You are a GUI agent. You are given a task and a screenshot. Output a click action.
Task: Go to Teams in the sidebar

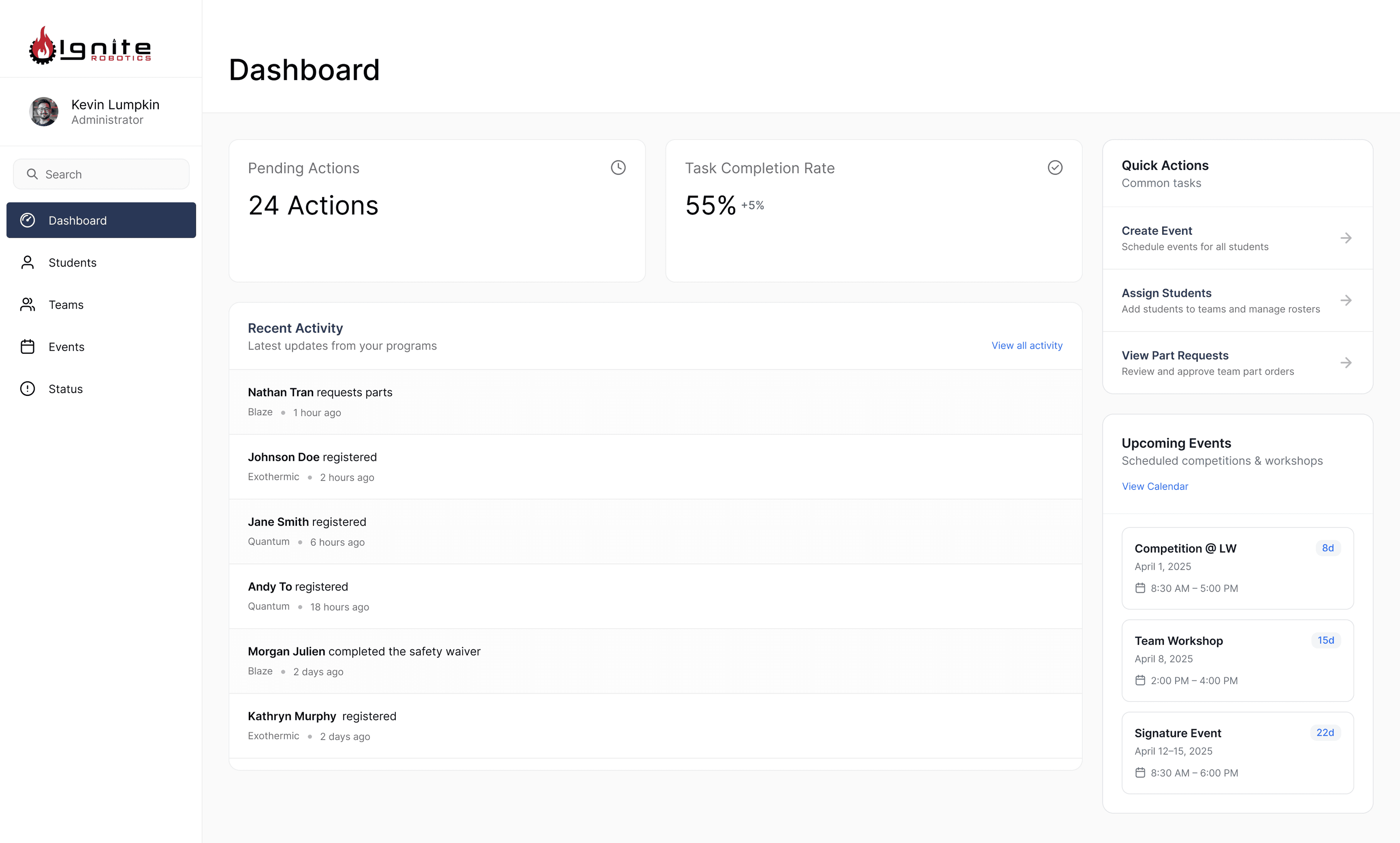pos(66,305)
